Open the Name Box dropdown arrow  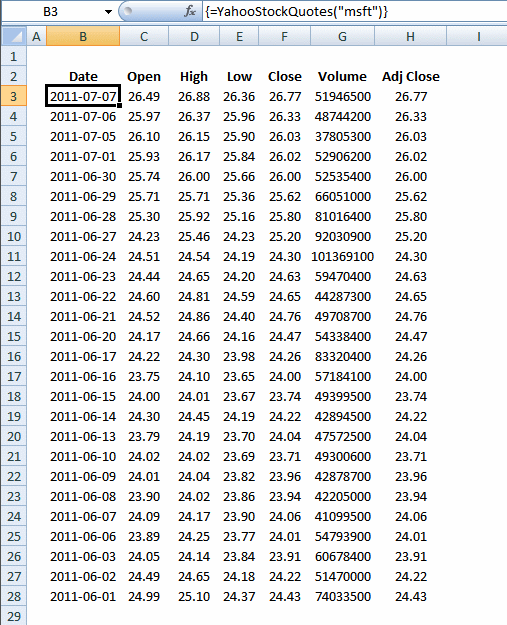108,12
